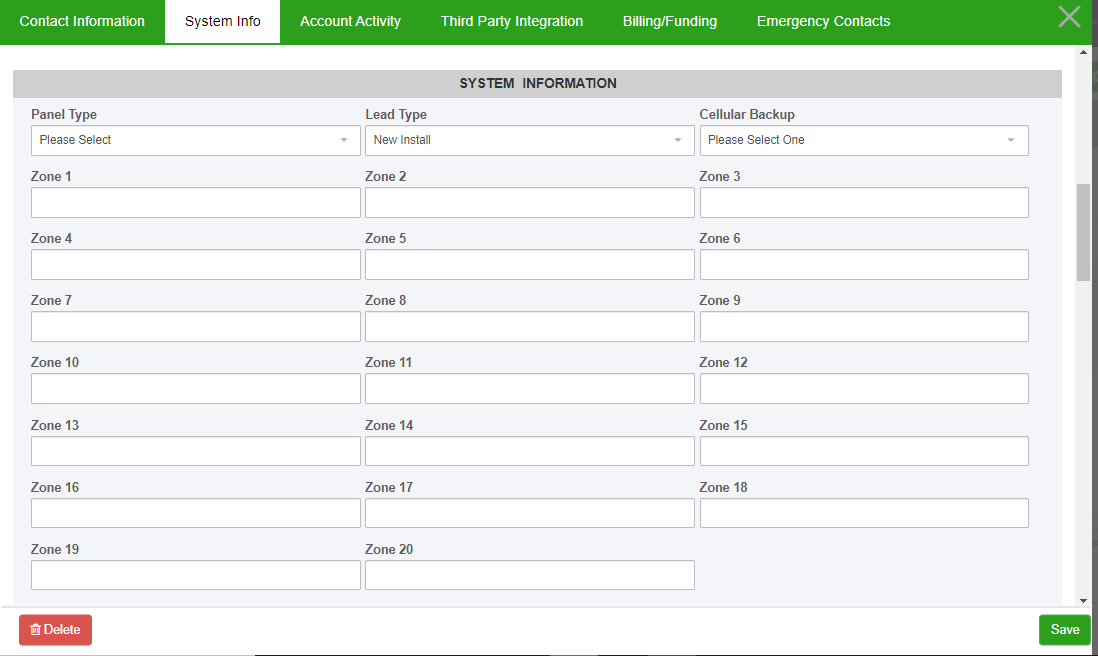The height and width of the screenshot is (656, 1098).
Task: Click the Lead Type label
Action: [x=396, y=114]
